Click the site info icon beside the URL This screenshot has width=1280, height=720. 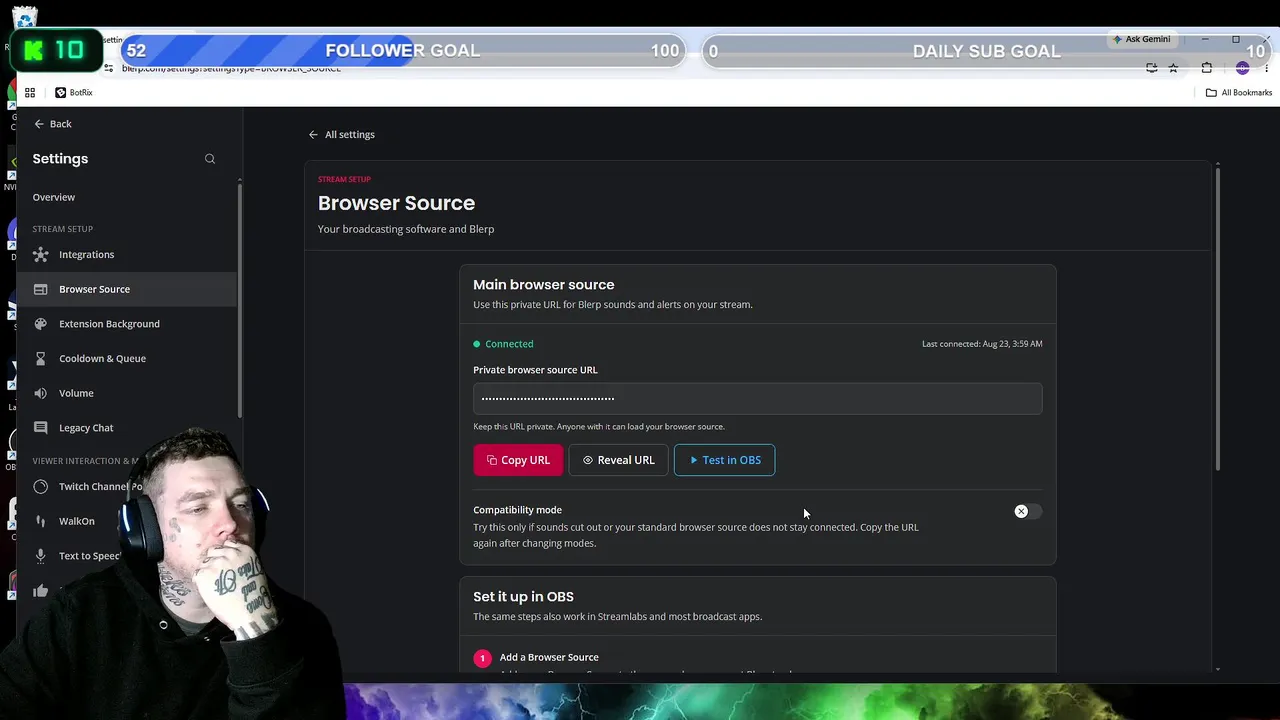108,68
